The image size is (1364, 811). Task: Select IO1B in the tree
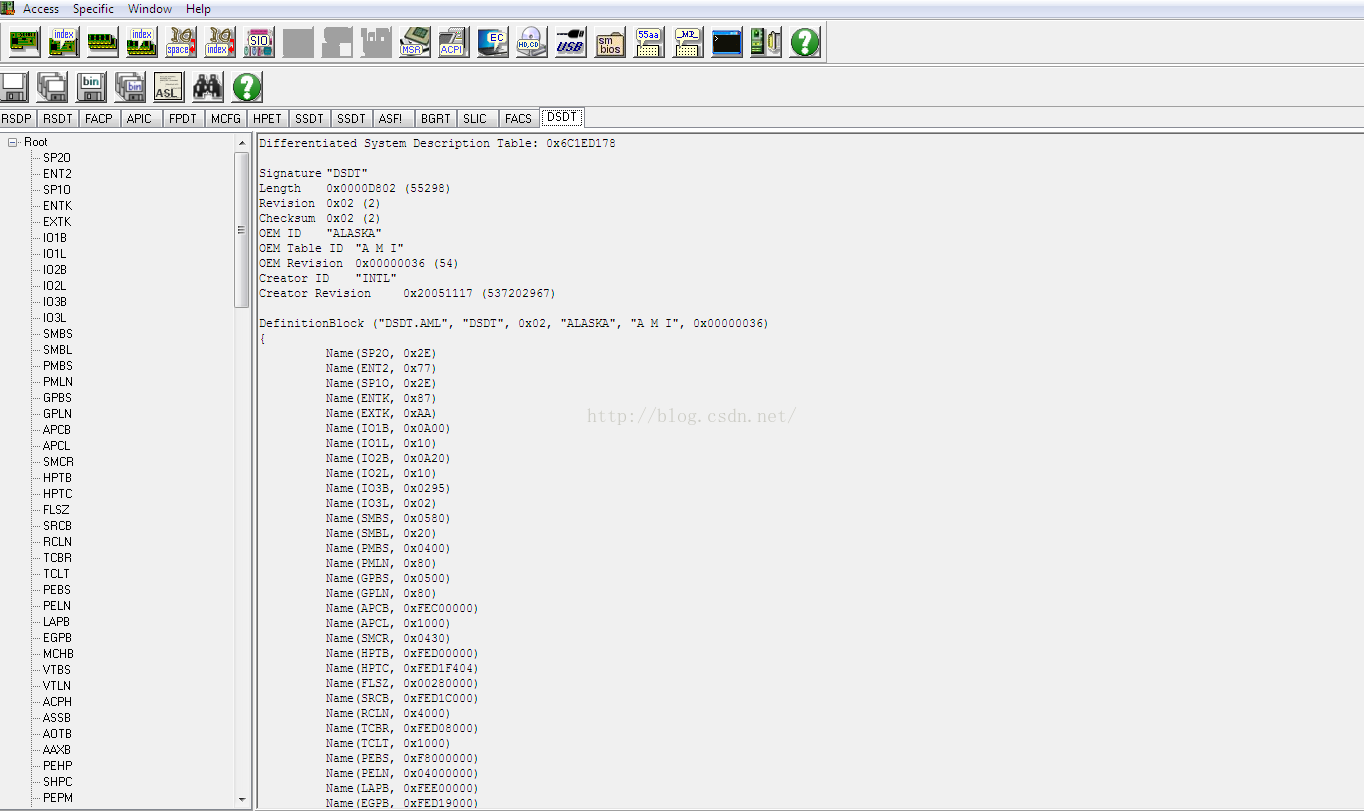[x=55, y=238]
